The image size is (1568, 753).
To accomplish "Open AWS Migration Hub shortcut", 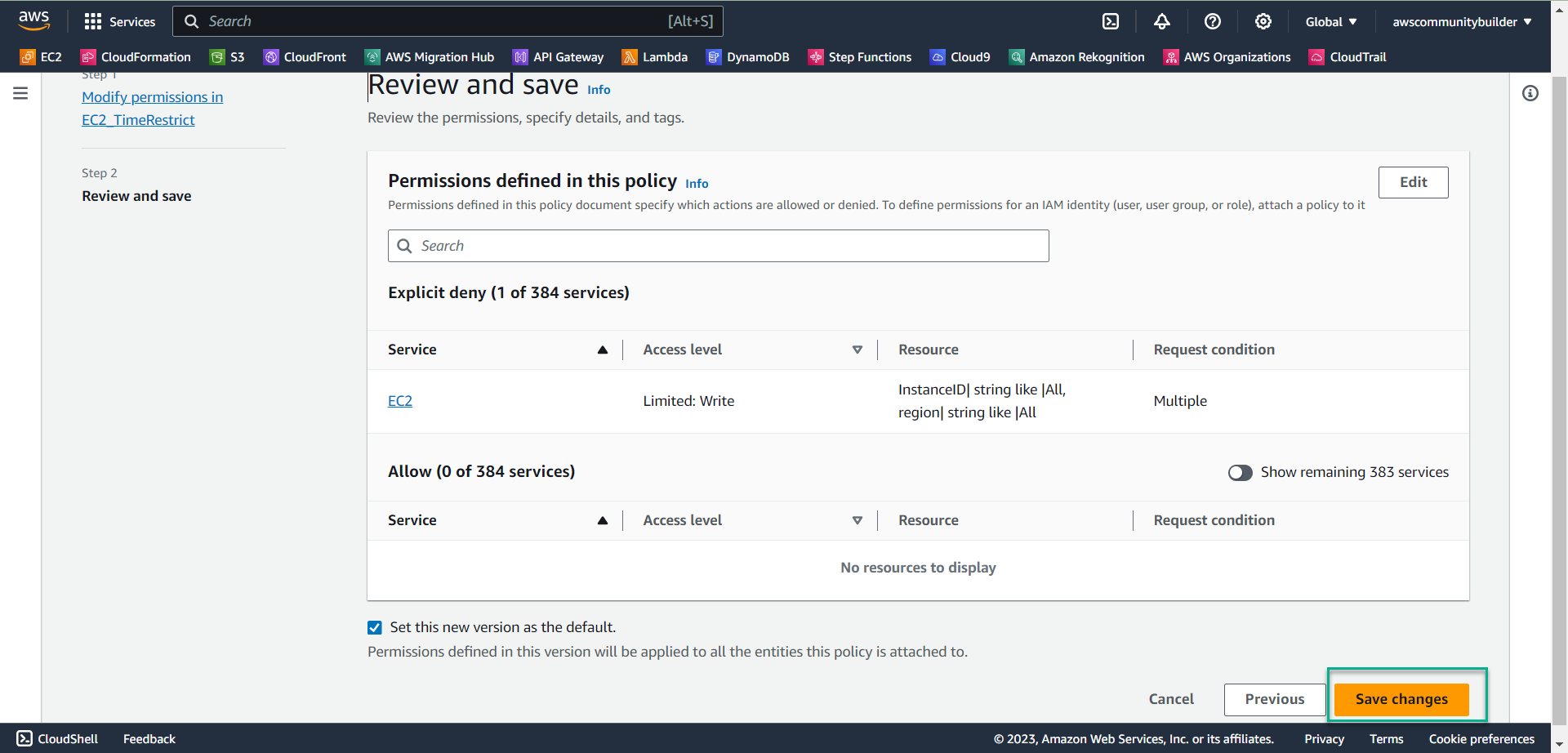I will (x=430, y=57).
